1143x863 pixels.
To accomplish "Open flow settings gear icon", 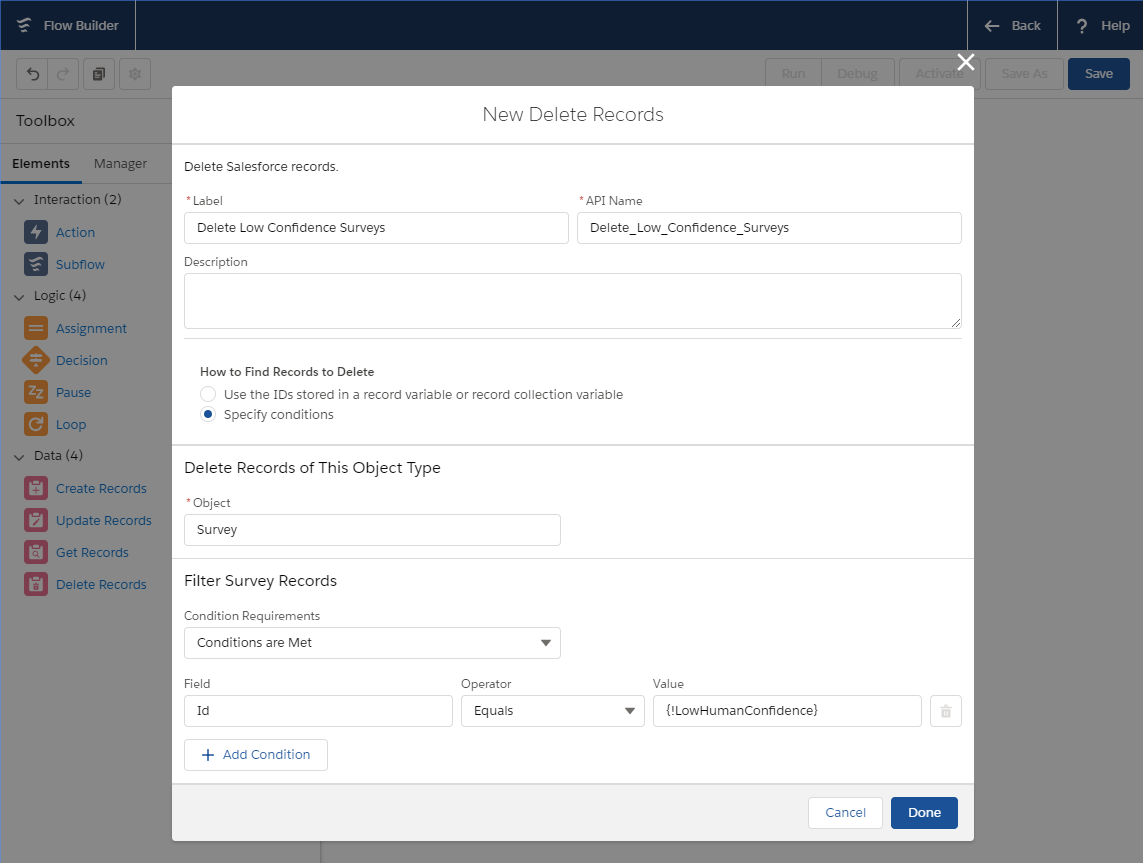I will click(135, 74).
